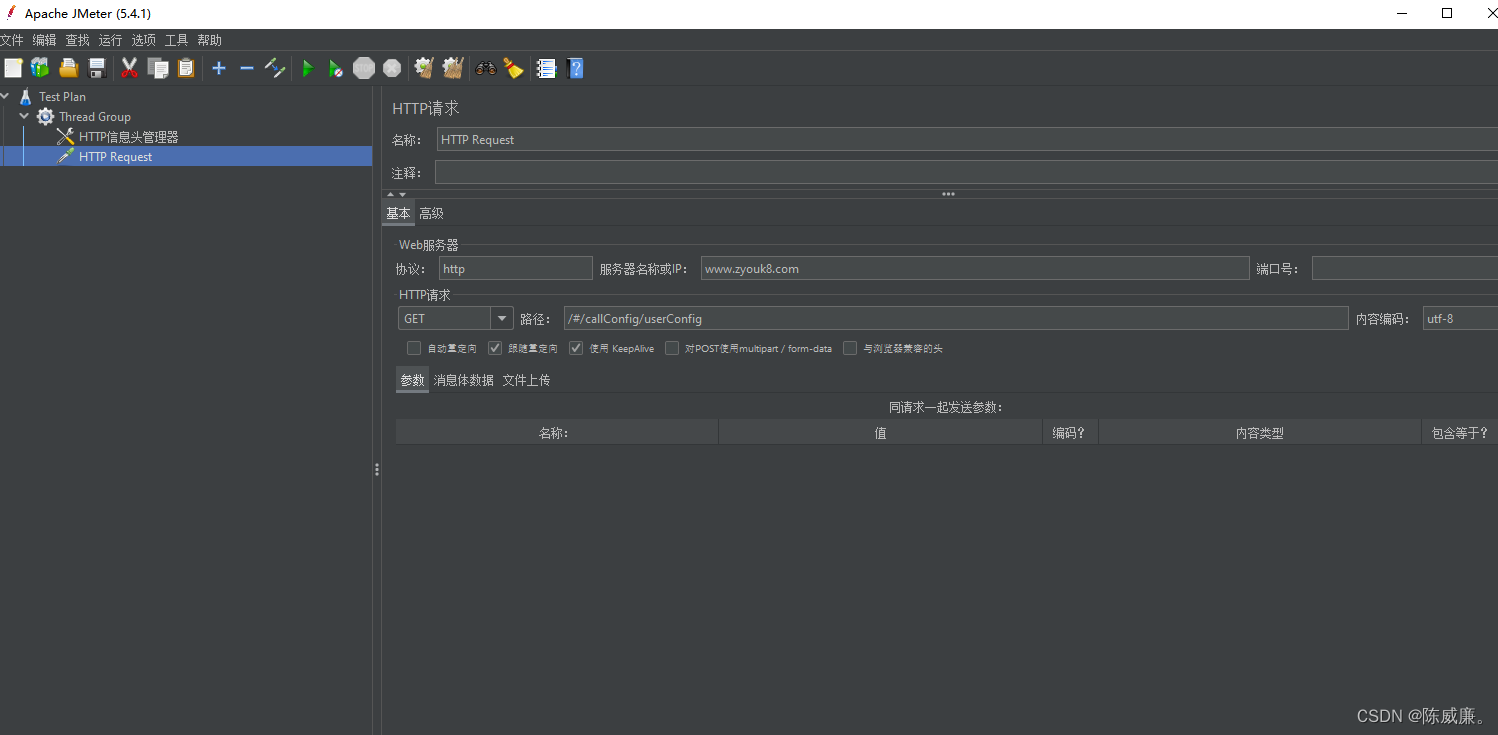Start test without pauses icon
Screen dimensions: 1498x735
pos(336,68)
